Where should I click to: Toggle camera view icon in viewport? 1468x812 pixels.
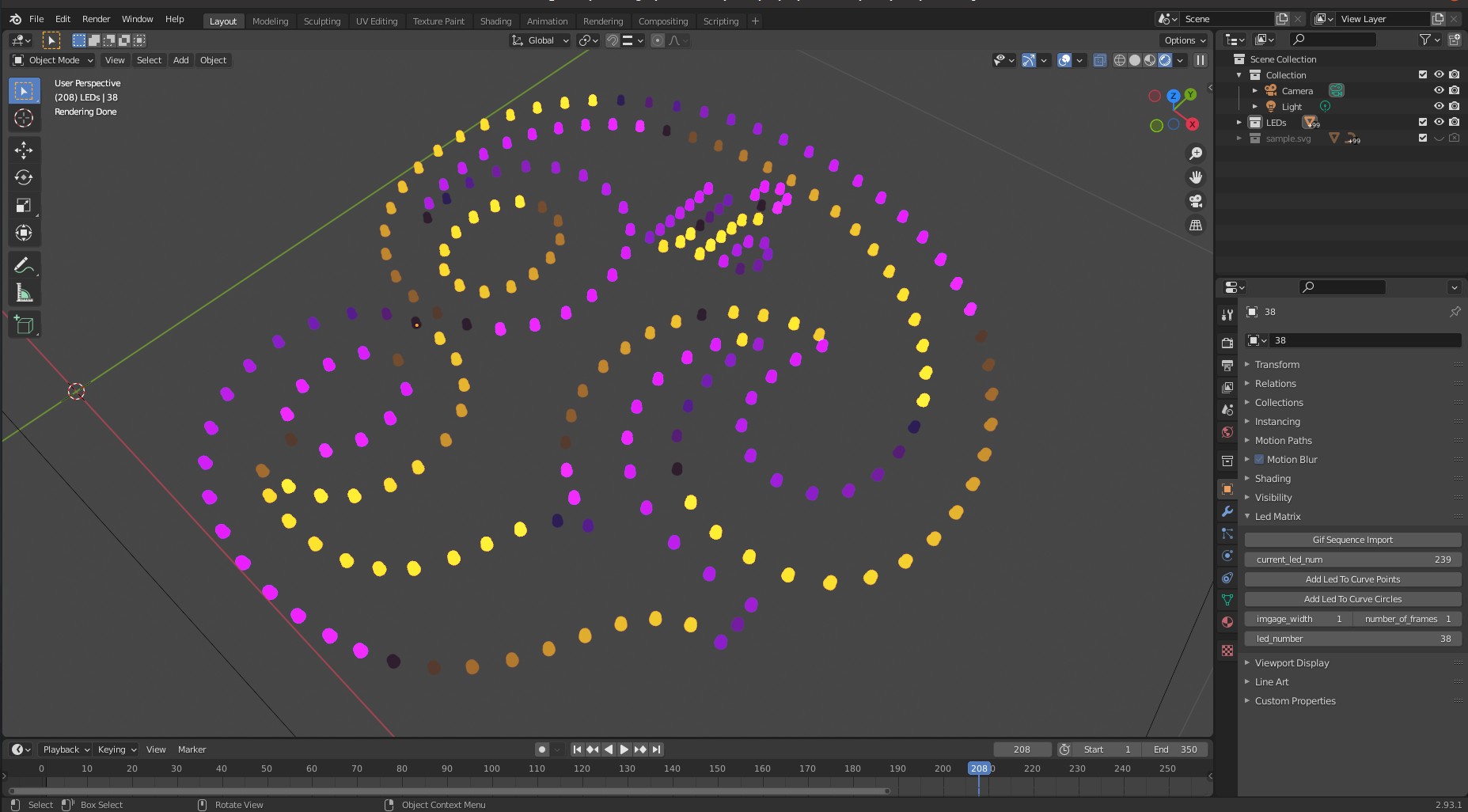(x=1196, y=201)
